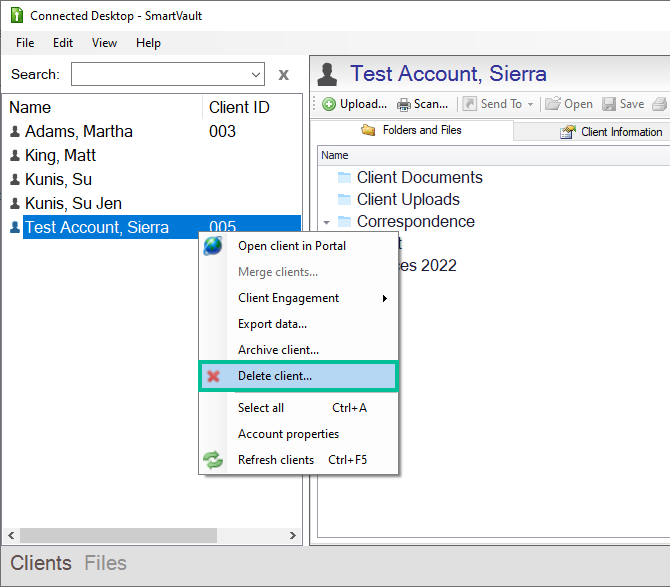
Task: Open the Help menu
Action: [x=148, y=43]
